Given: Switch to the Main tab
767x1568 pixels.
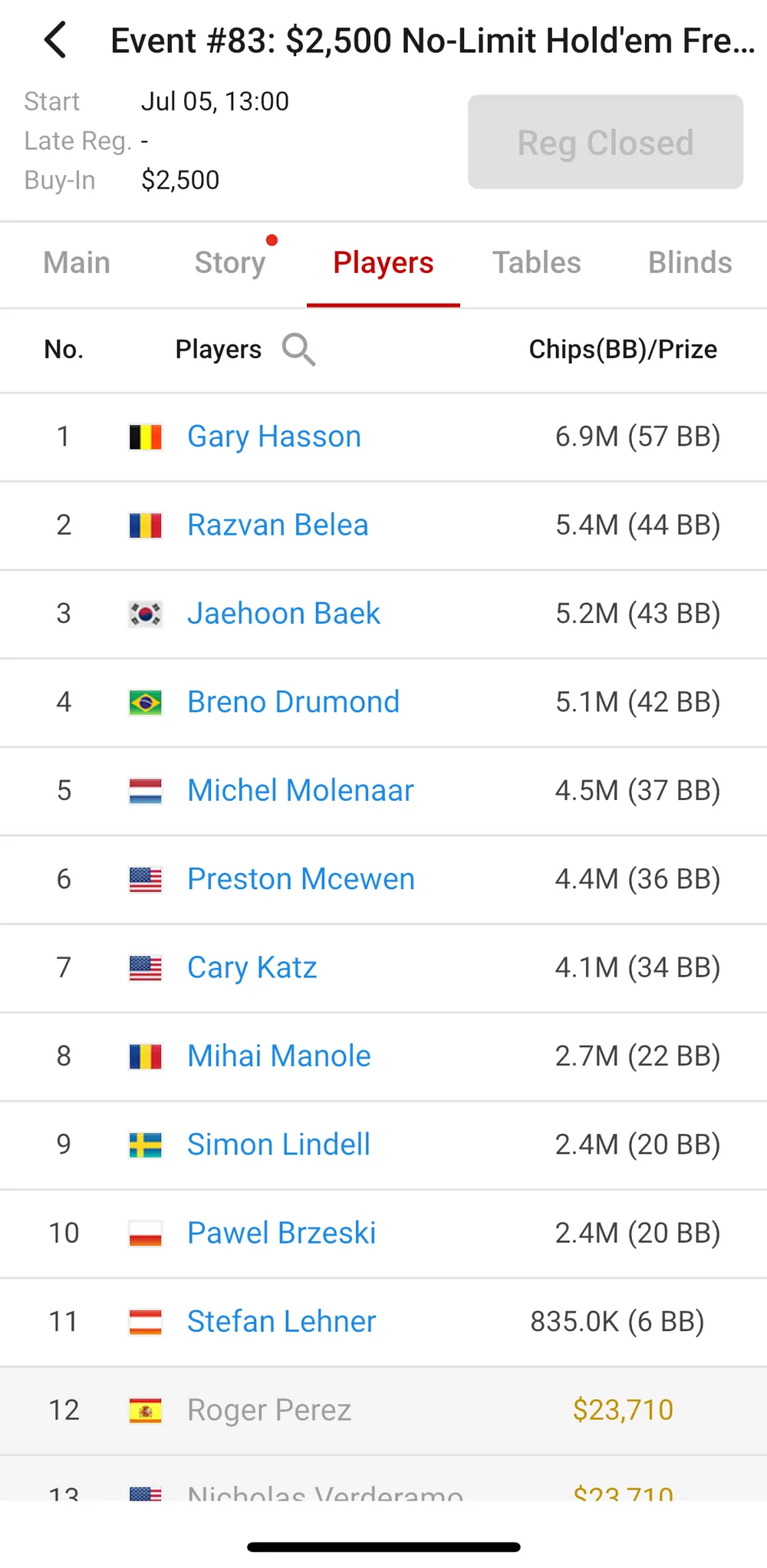Looking at the screenshot, I should tap(77, 263).
